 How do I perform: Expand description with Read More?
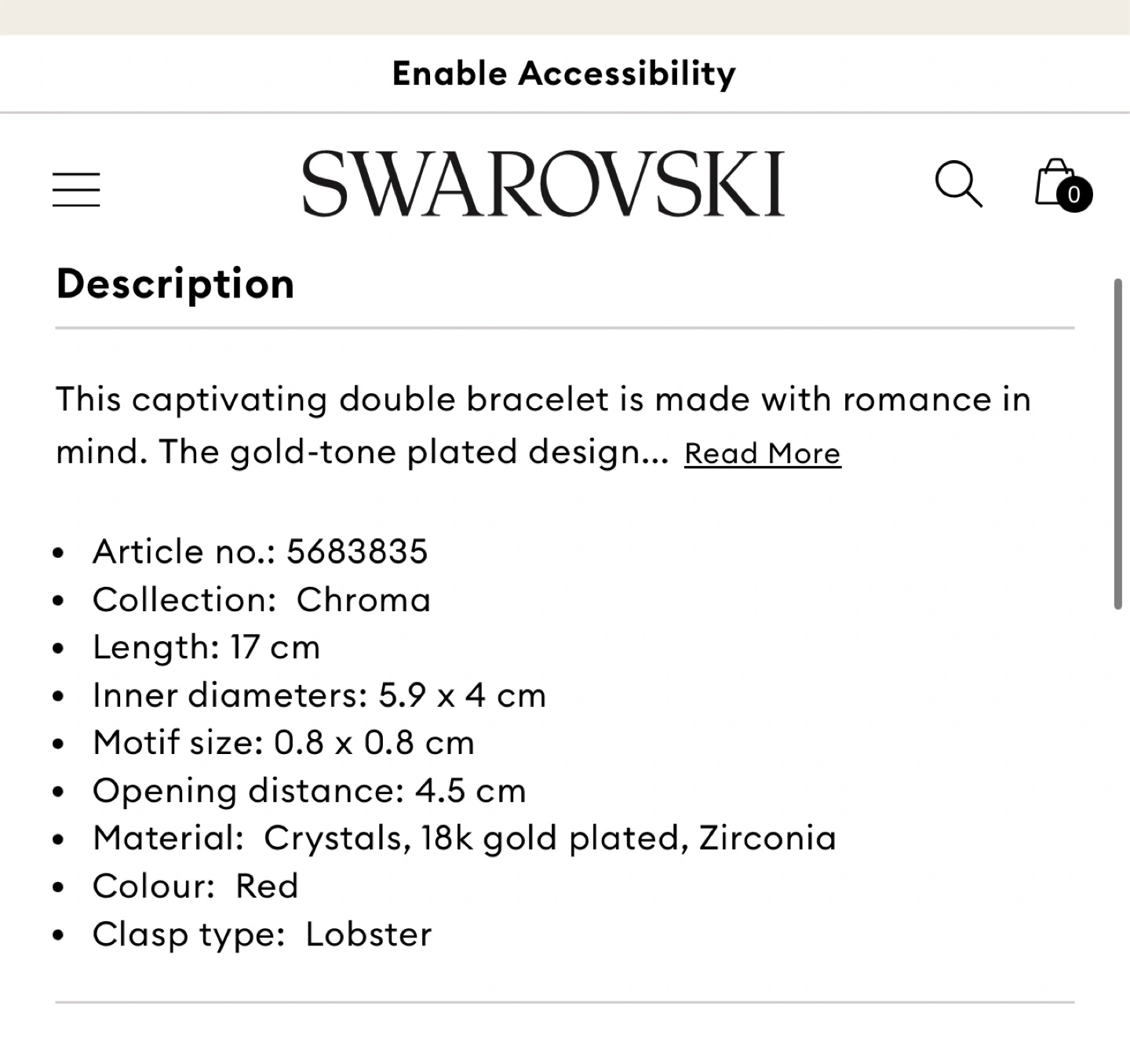[x=762, y=454]
